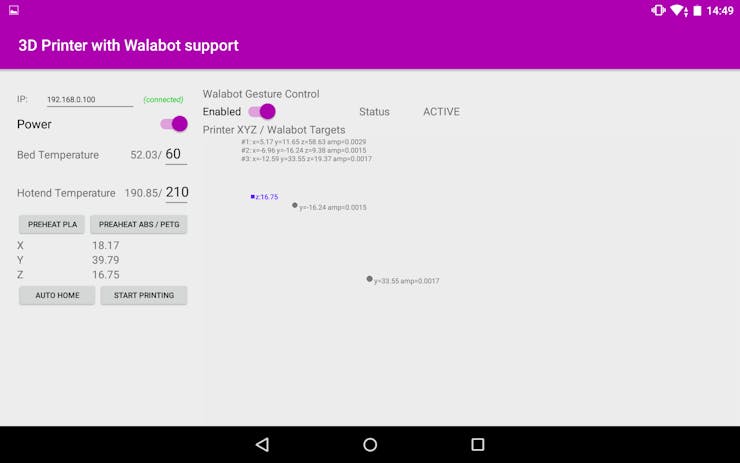Click the blue z:16.75 label on plot
Viewport: 740px width, 463px height.
pyautogui.click(x=267, y=197)
